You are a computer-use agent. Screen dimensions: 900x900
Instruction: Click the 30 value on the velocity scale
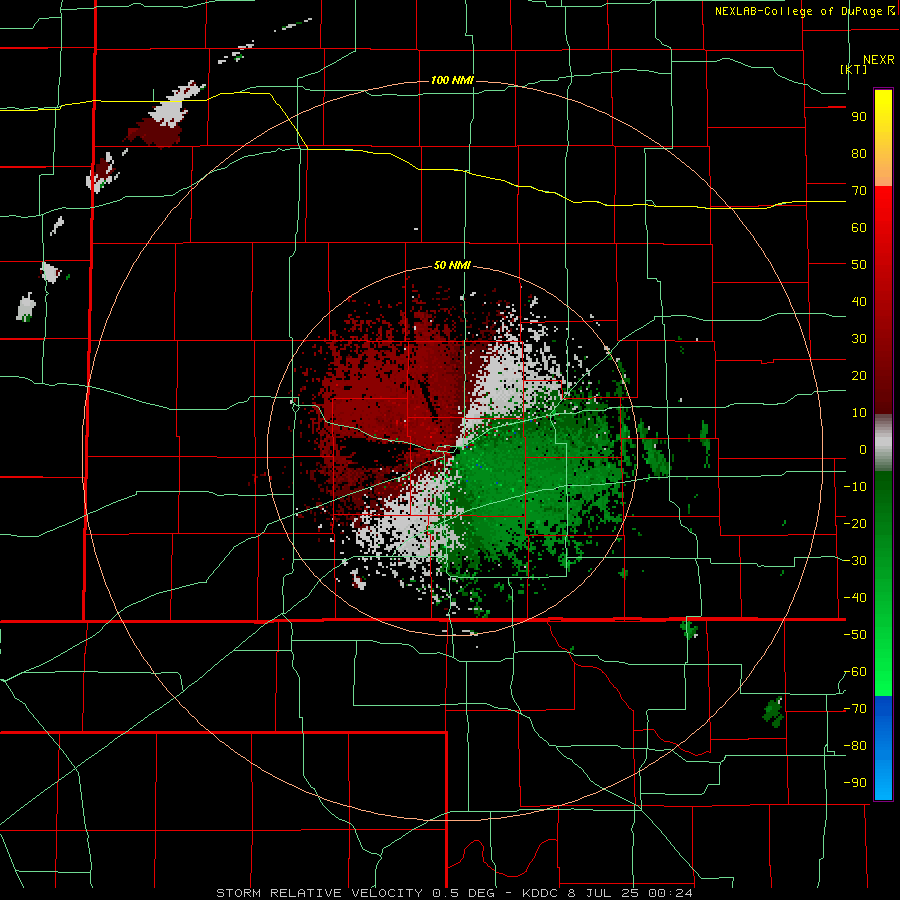pos(859,339)
